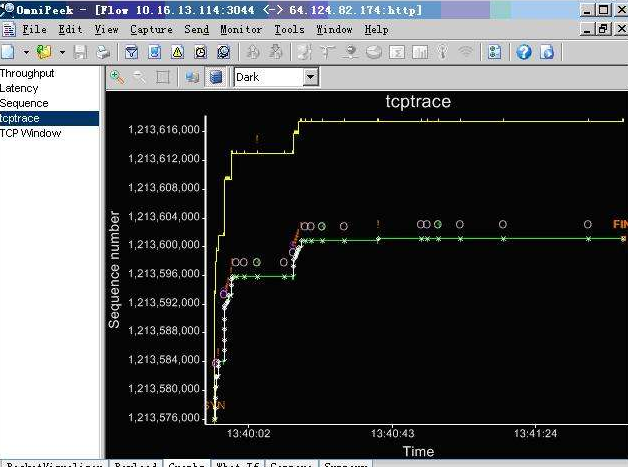Open the Help menu

pyautogui.click(x=376, y=30)
